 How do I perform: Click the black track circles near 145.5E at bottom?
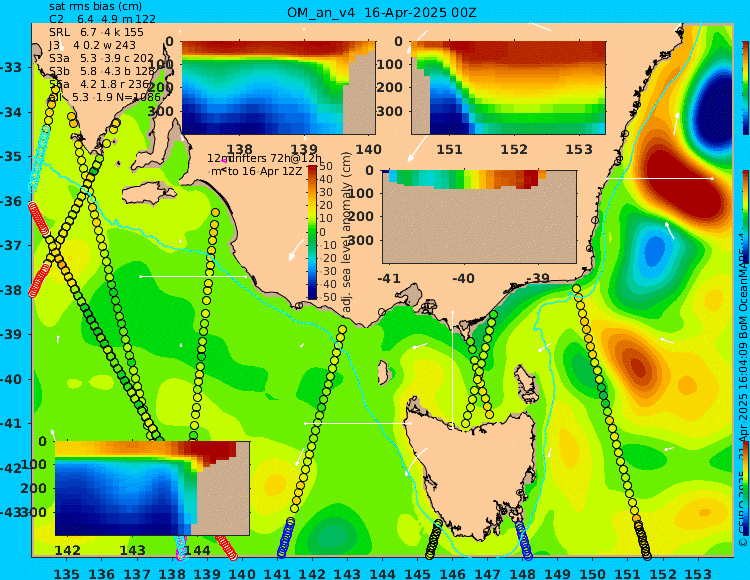(x=434, y=539)
